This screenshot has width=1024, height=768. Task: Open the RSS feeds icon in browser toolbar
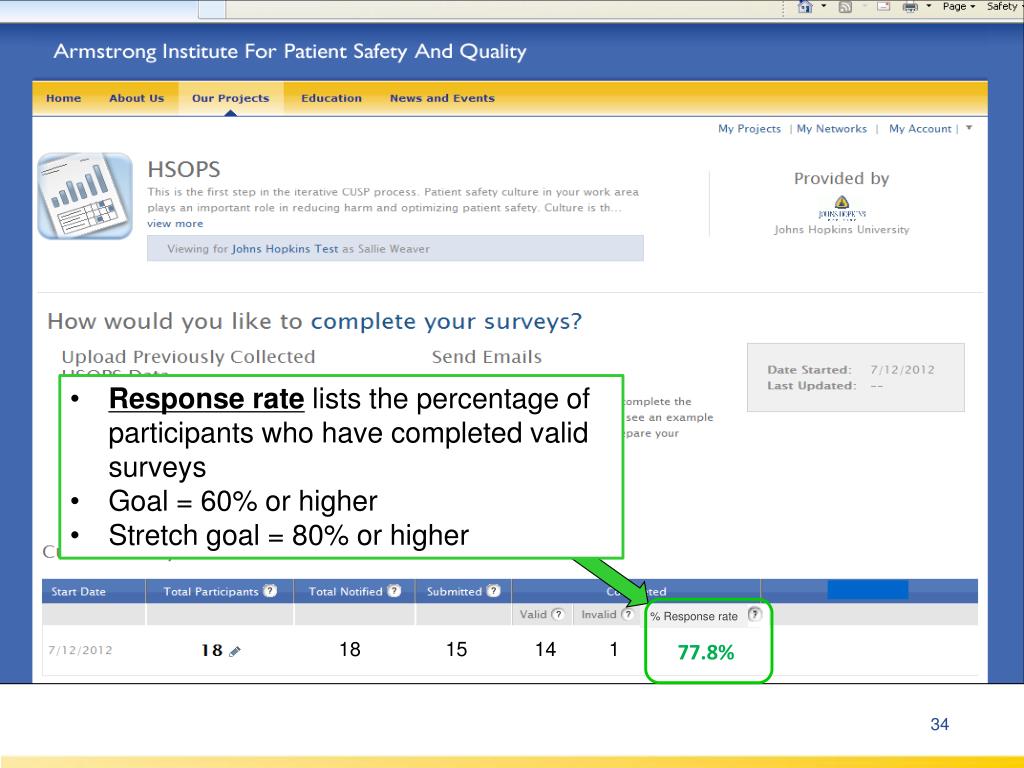[x=845, y=7]
